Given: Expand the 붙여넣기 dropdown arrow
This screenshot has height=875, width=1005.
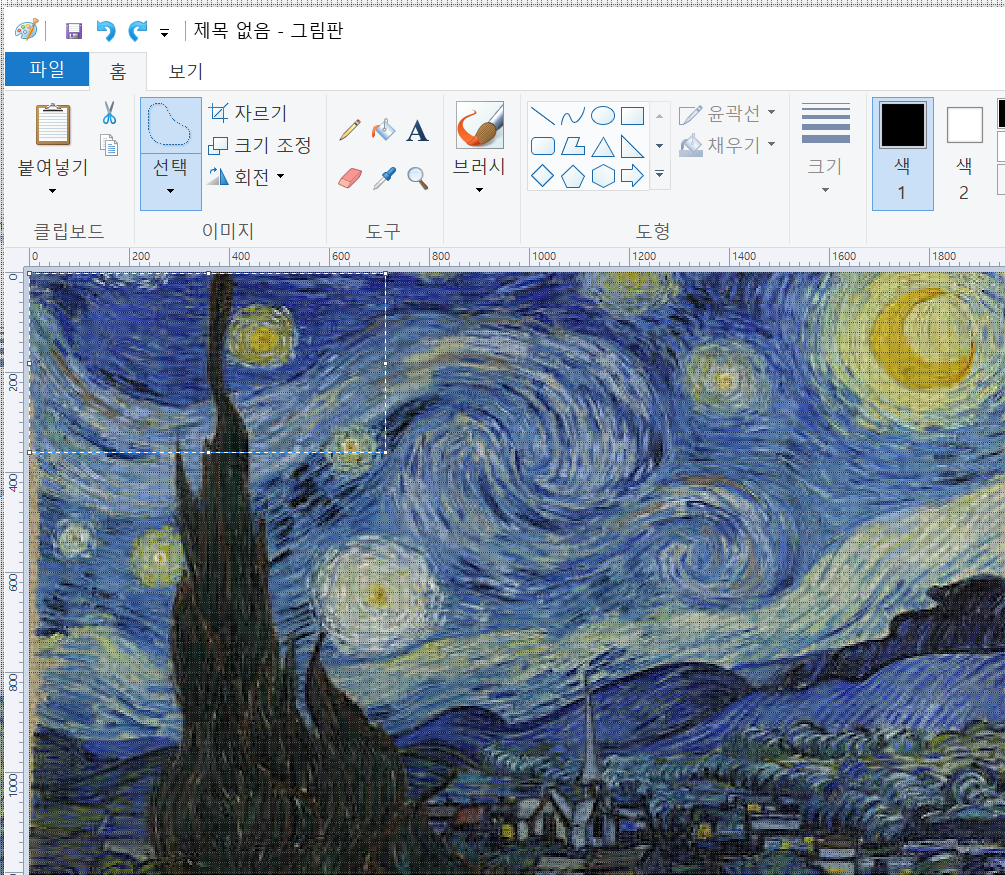Looking at the screenshot, I should pos(53,190).
